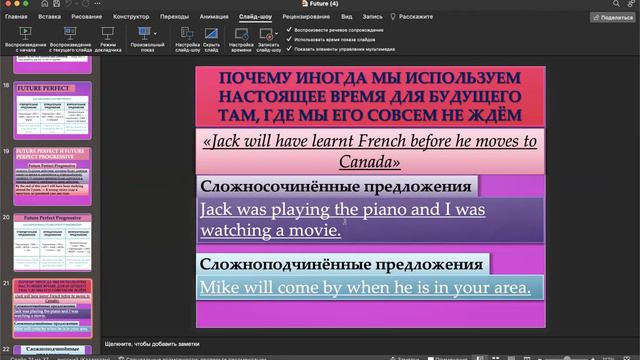Select the Слайд-шоу tab
The height and width of the screenshot is (360, 640).
click(x=256, y=17)
